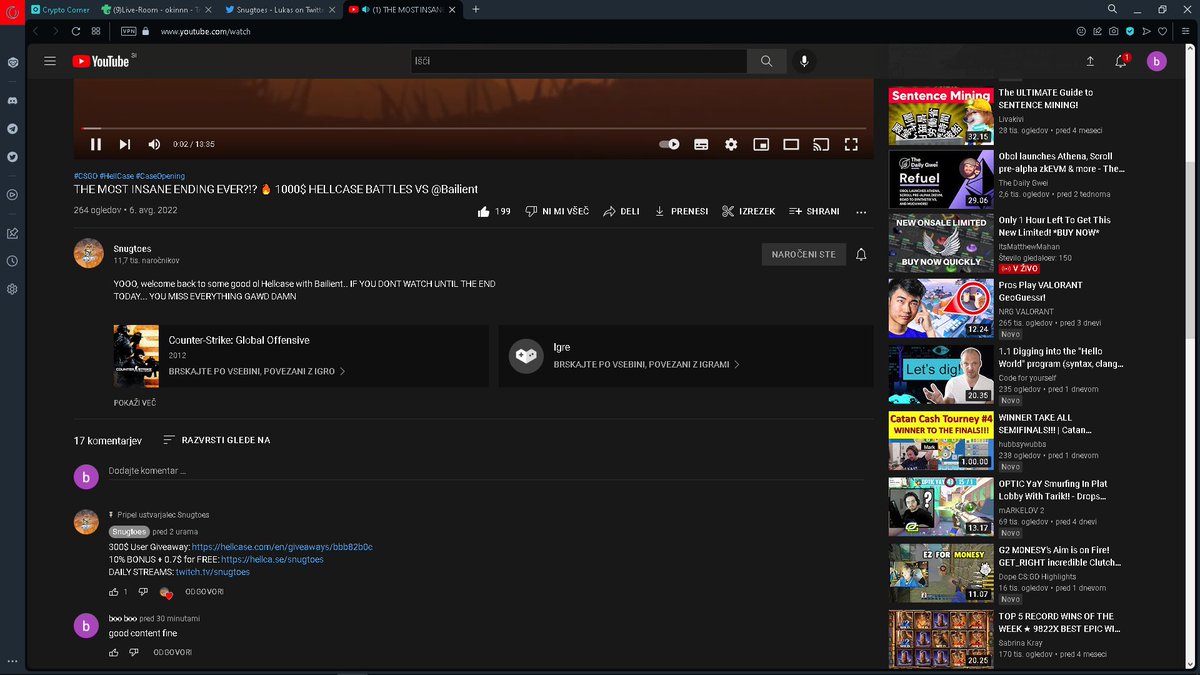Image resolution: width=1200 pixels, height=675 pixels.
Task: Open Telegram in Opera sidebar
Action: [x=13, y=129]
